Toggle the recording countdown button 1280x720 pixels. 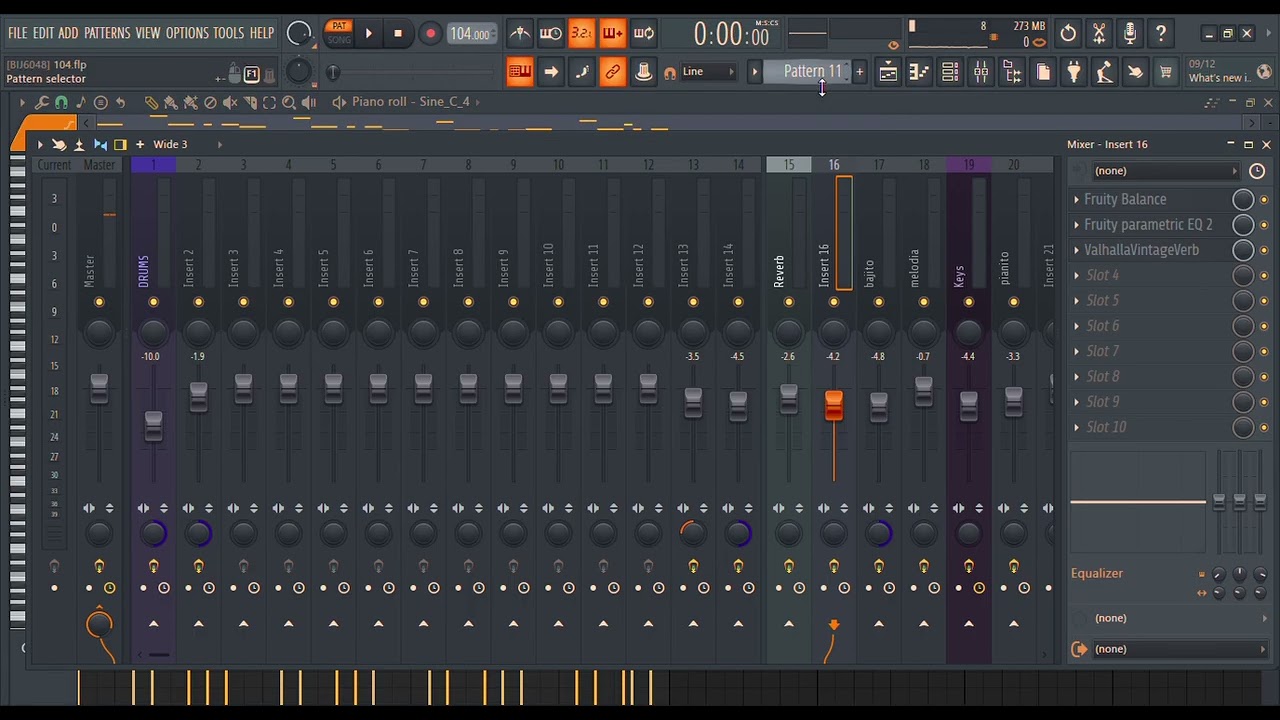(x=581, y=34)
